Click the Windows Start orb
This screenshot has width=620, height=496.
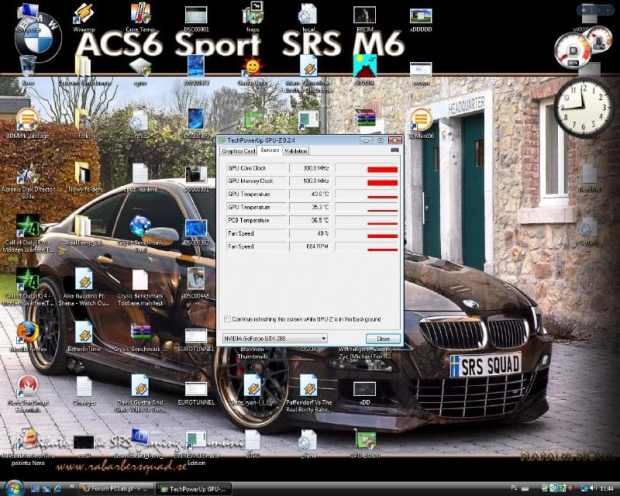[13, 487]
